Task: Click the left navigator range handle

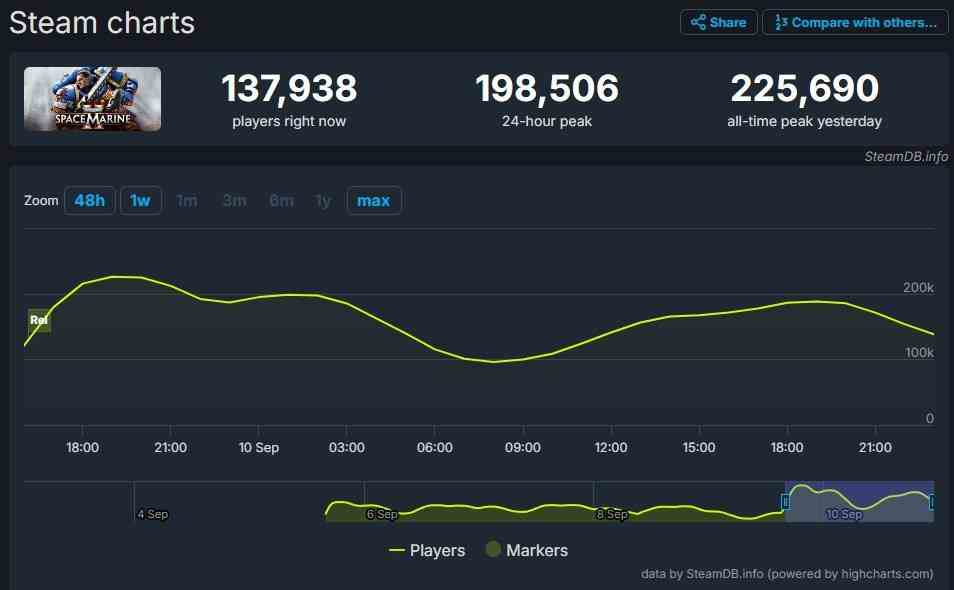Action: pos(785,502)
